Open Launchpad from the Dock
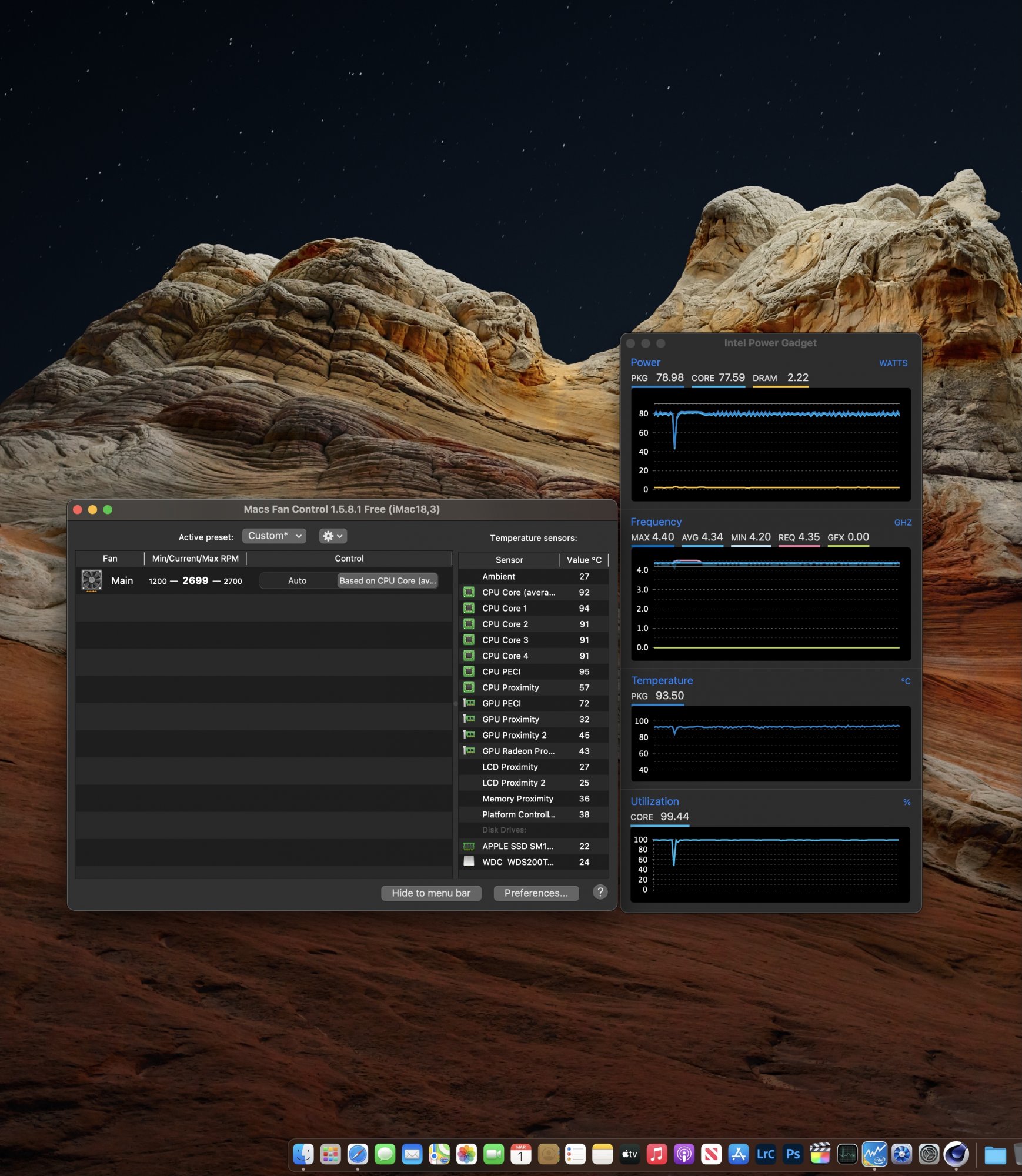 click(330, 1154)
